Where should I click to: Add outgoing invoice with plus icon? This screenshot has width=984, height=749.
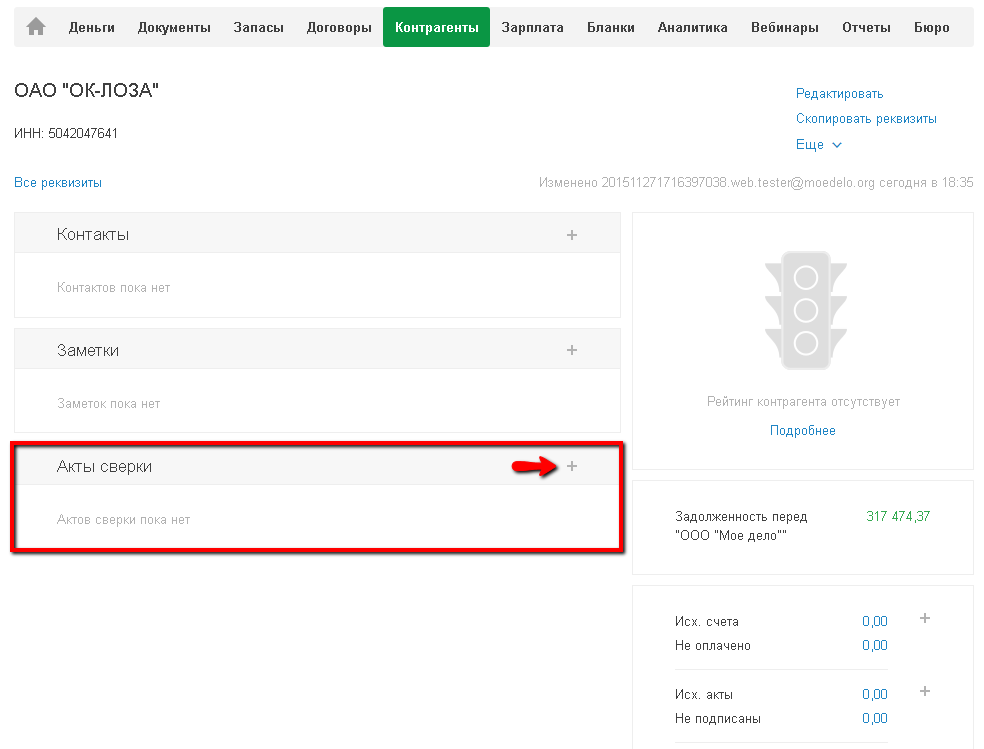point(925,619)
